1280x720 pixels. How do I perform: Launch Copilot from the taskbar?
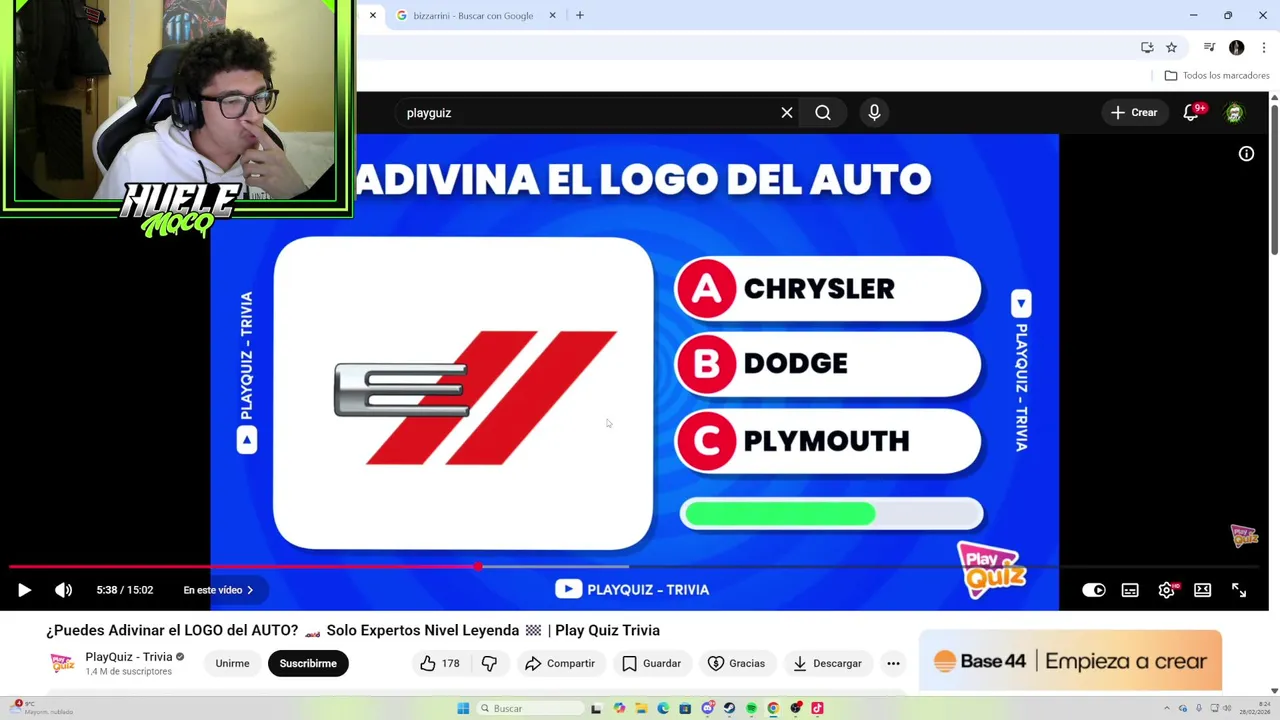point(619,708)
